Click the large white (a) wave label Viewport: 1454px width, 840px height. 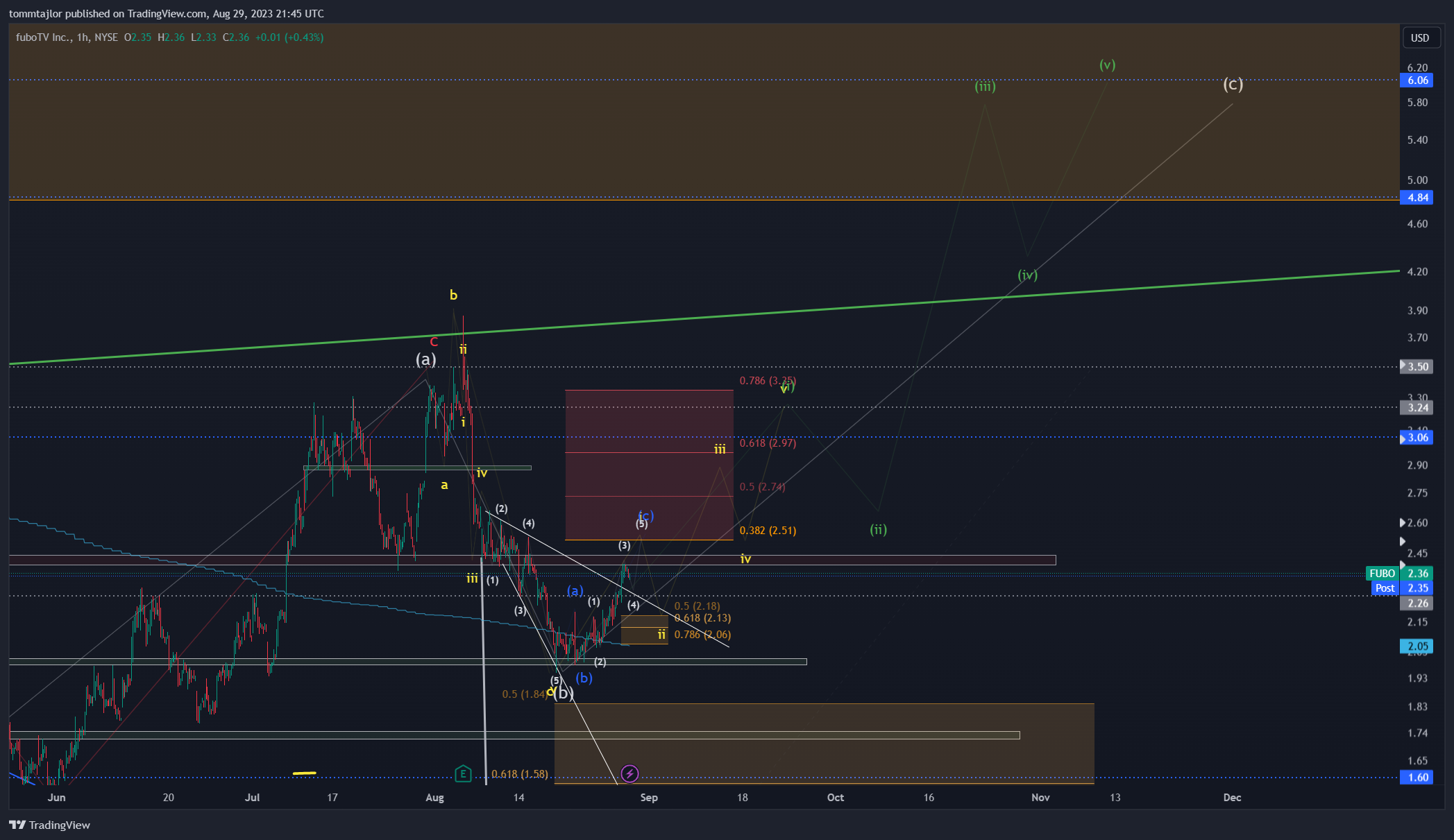point(425,359)
